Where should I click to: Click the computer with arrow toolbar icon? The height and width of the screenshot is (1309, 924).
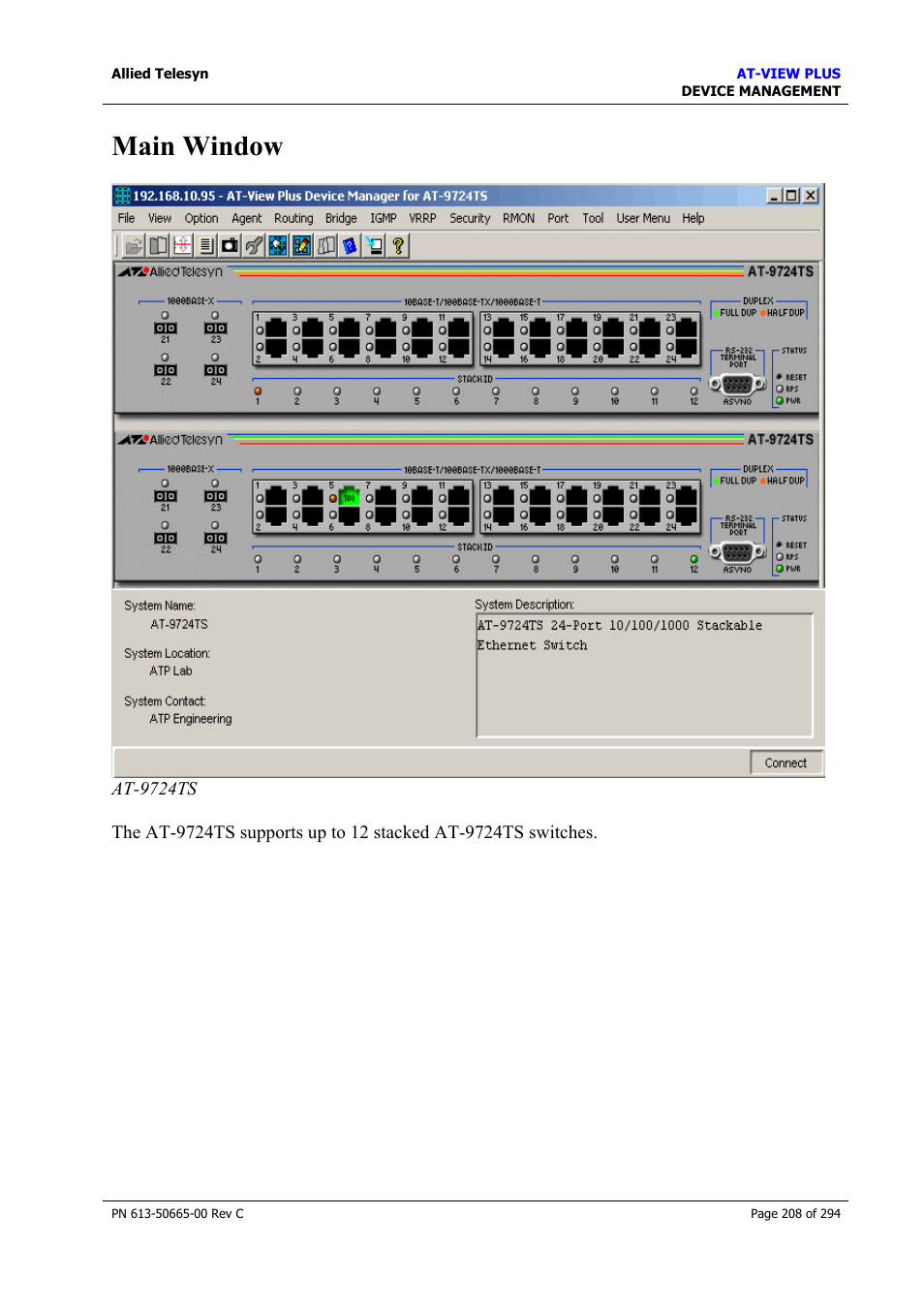pos(374,246)
